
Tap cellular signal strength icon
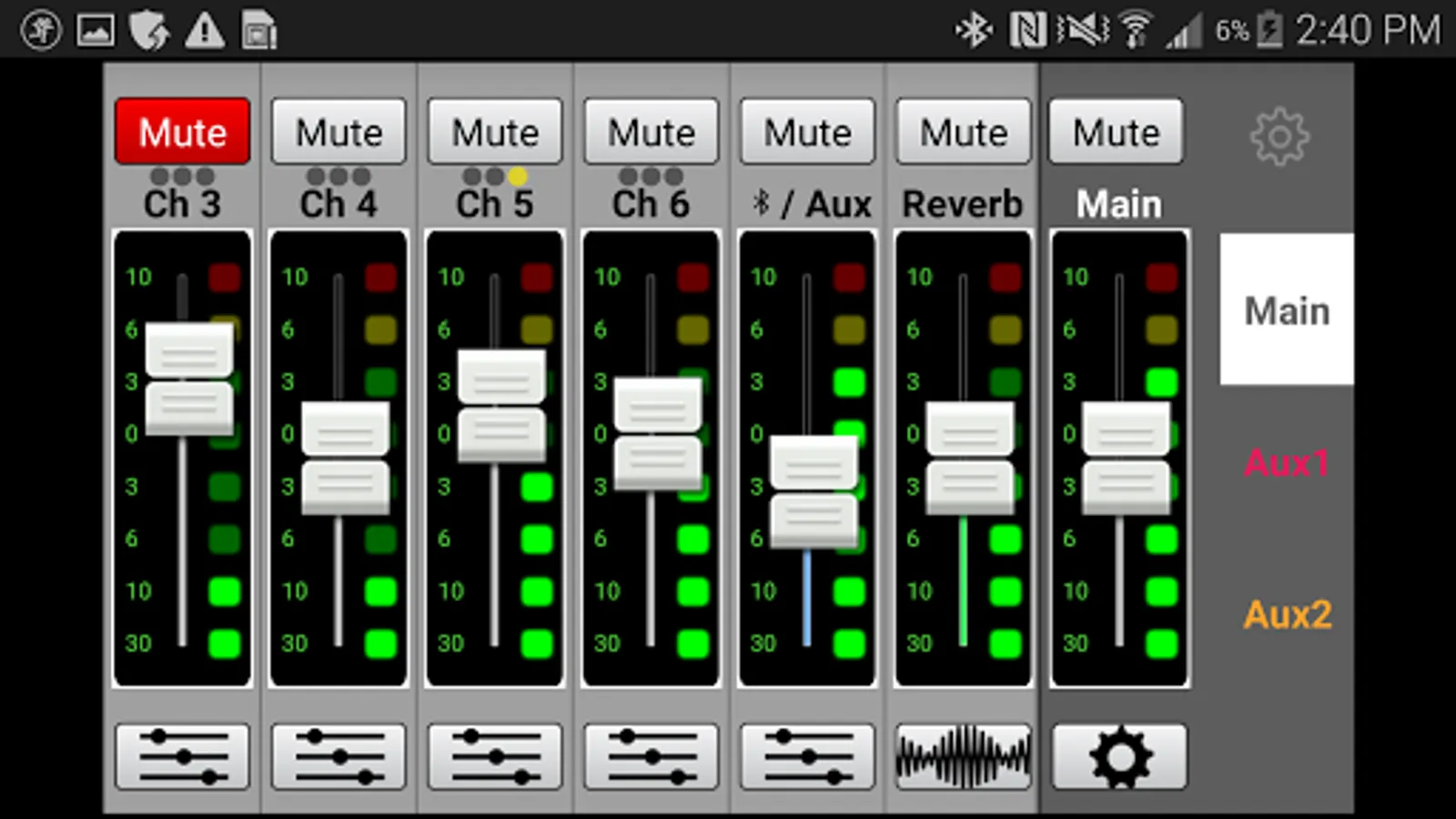(x=1185, y=32)
